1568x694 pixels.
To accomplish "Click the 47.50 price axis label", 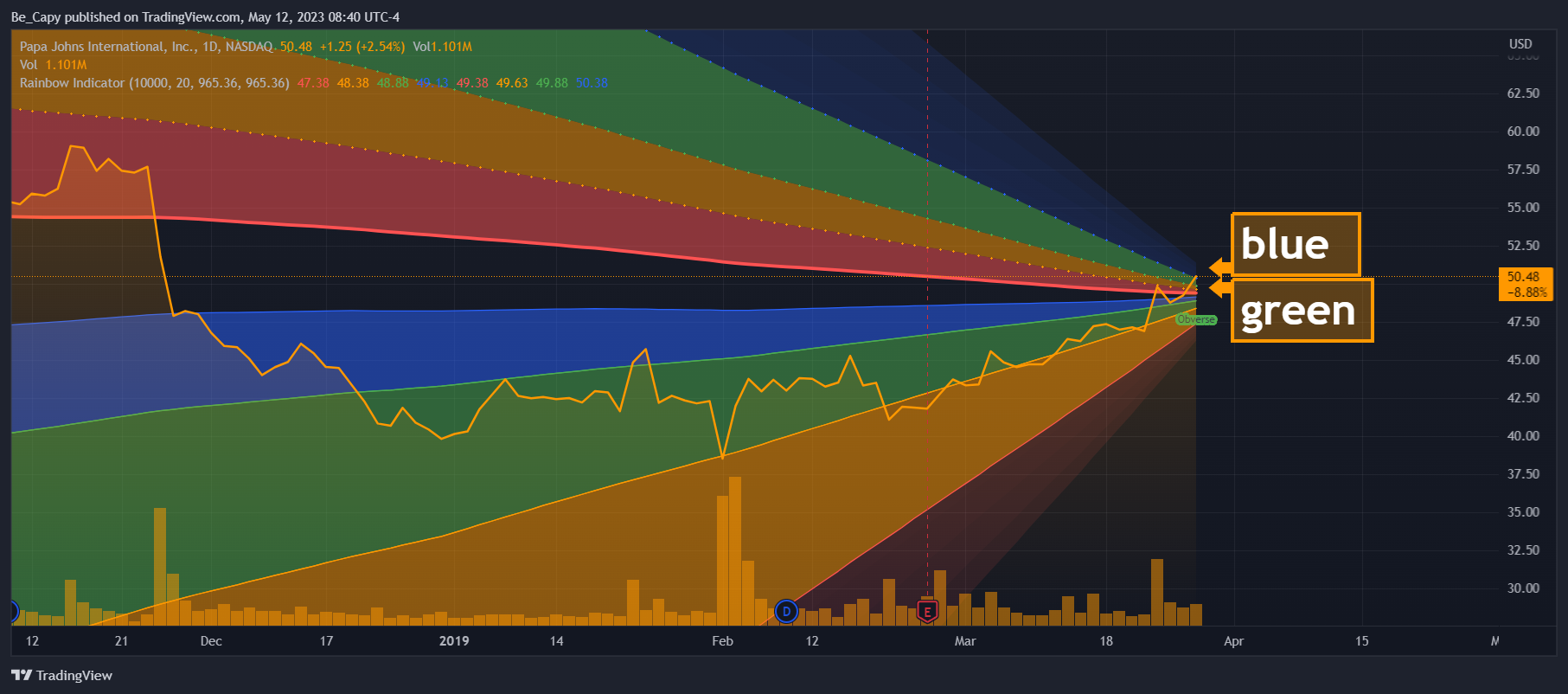I will (1523, 322).
